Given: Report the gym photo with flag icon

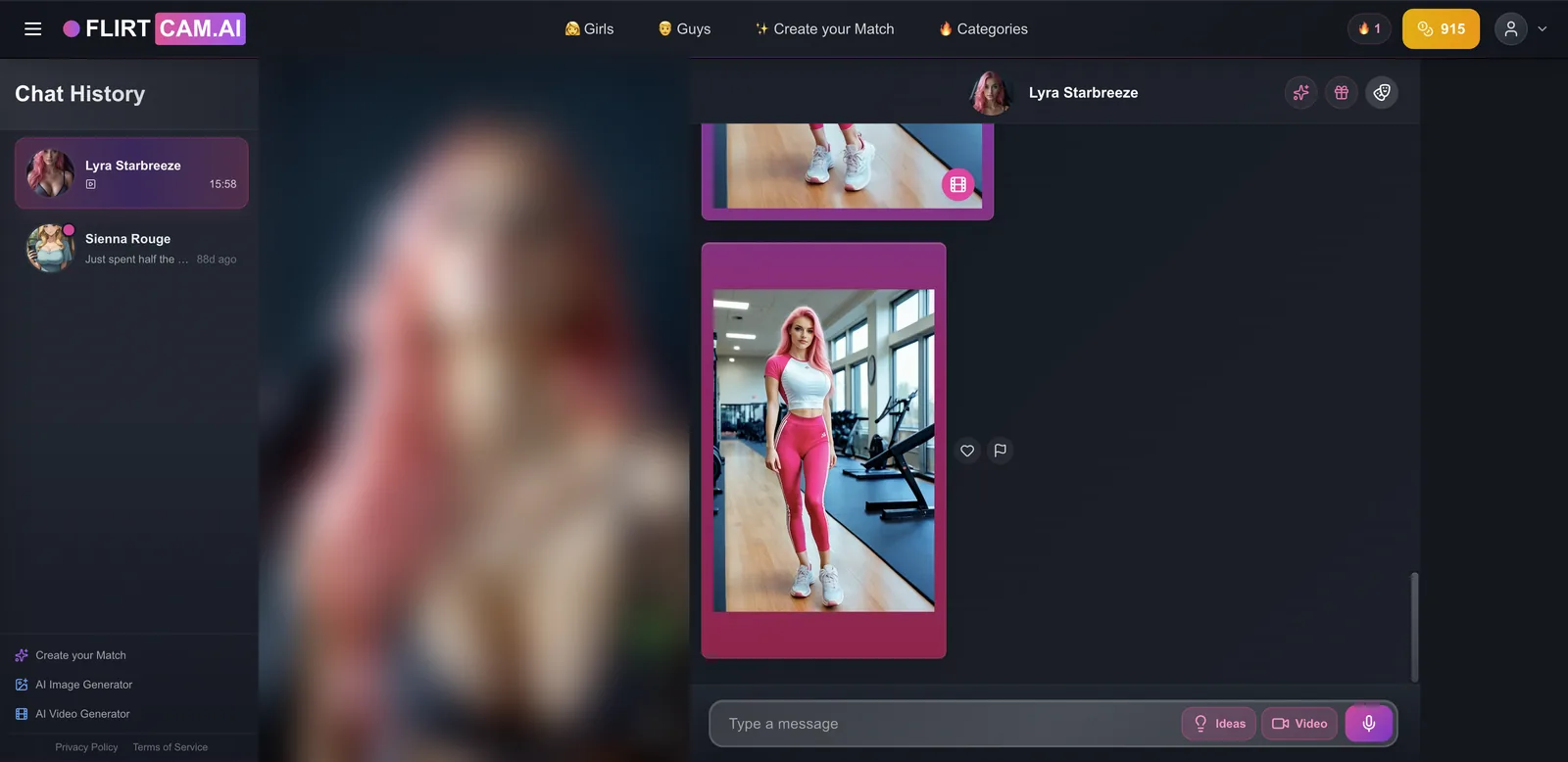Looking at the screenshot, I should (1000, 451).
